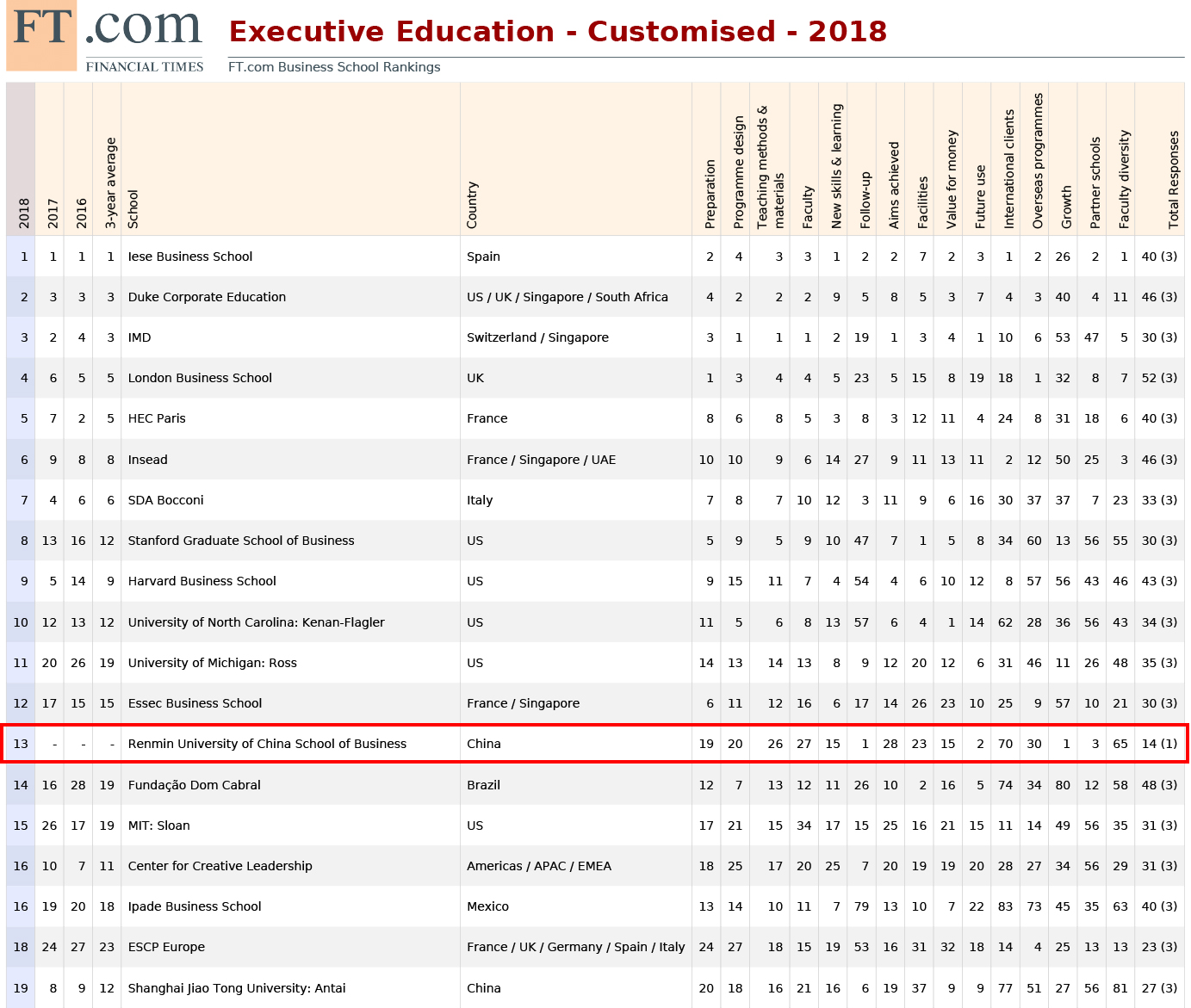Screen dimensions: 1191x1008
Task: Click the Faculty diversity column header
Action: tap(1124, 179)
